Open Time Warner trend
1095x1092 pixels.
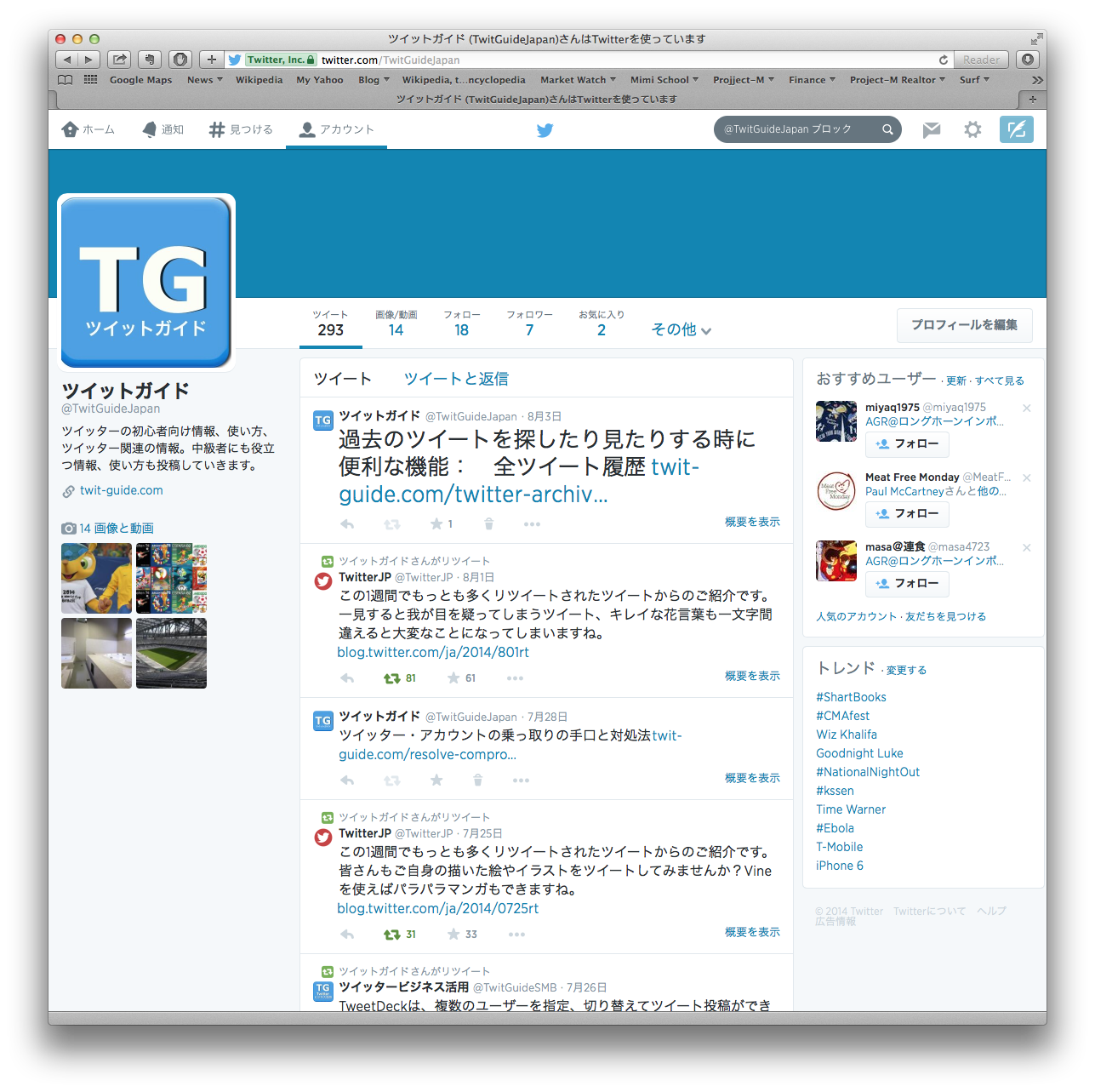point(851,809)
